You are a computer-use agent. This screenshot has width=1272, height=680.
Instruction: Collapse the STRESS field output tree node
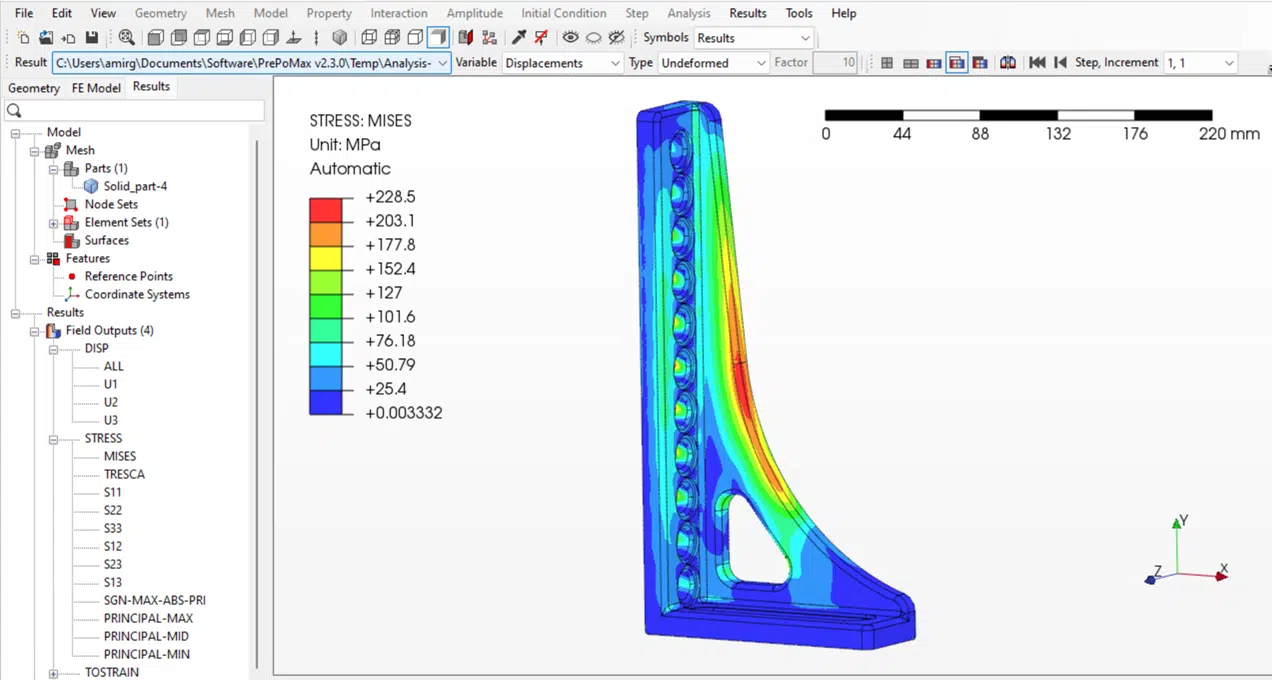pyautogui.click(x=53, y=438)
